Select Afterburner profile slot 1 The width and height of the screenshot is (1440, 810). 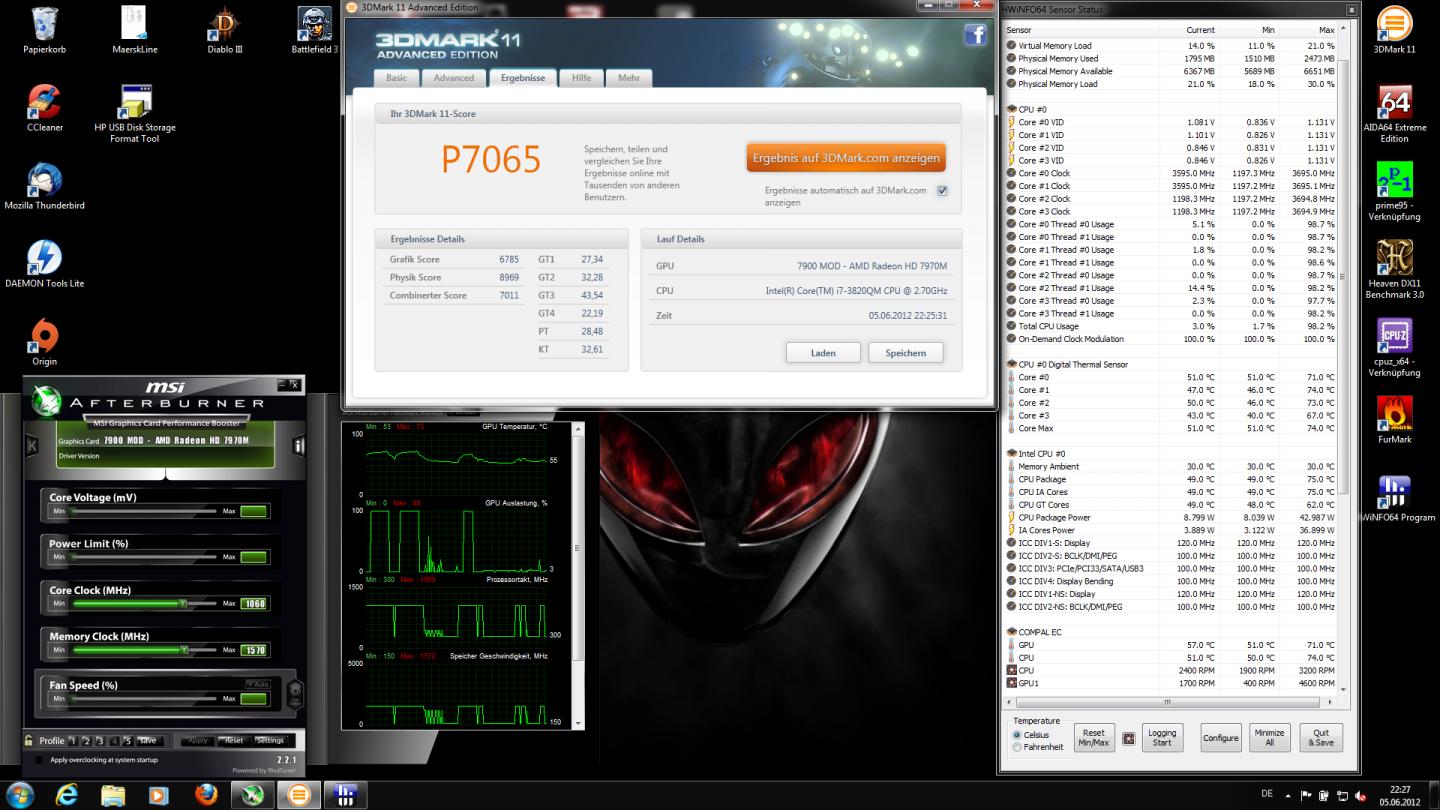73,741
